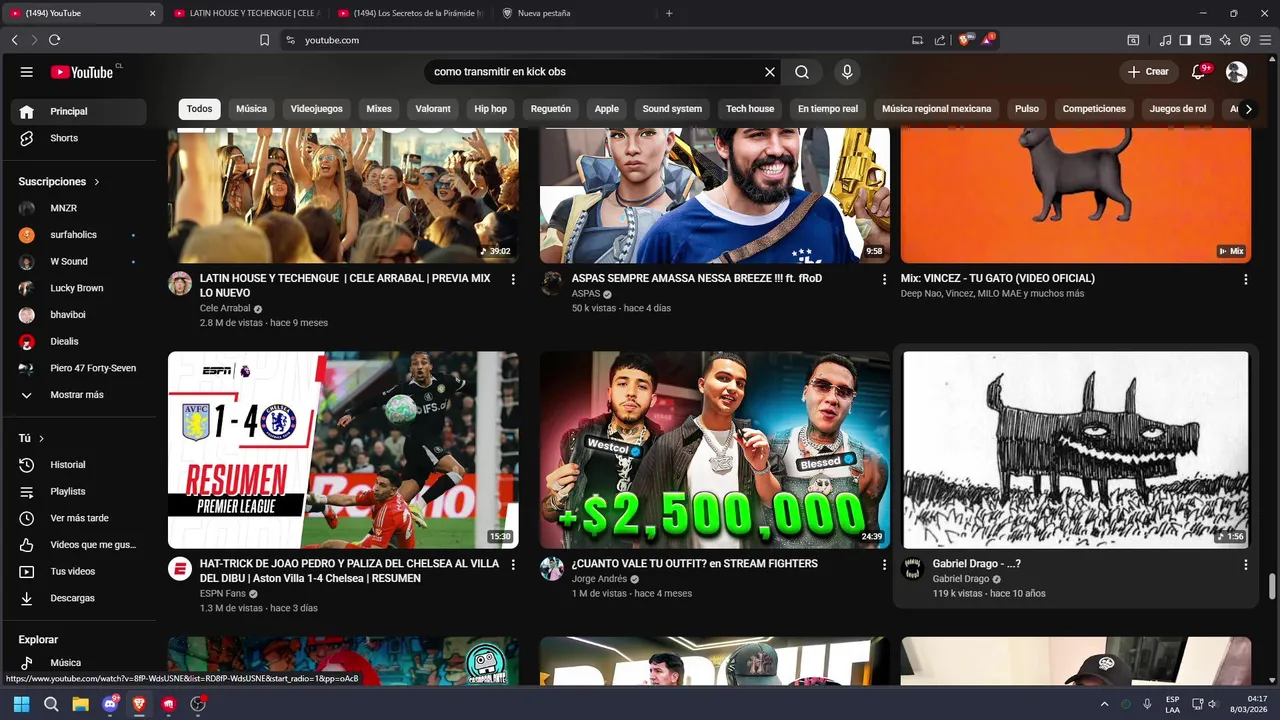Viewport: 1280px width, 720px height.
Task: Expand Mostrar más subscriptions
Action: pyautogui.click(x=78, y=395)
